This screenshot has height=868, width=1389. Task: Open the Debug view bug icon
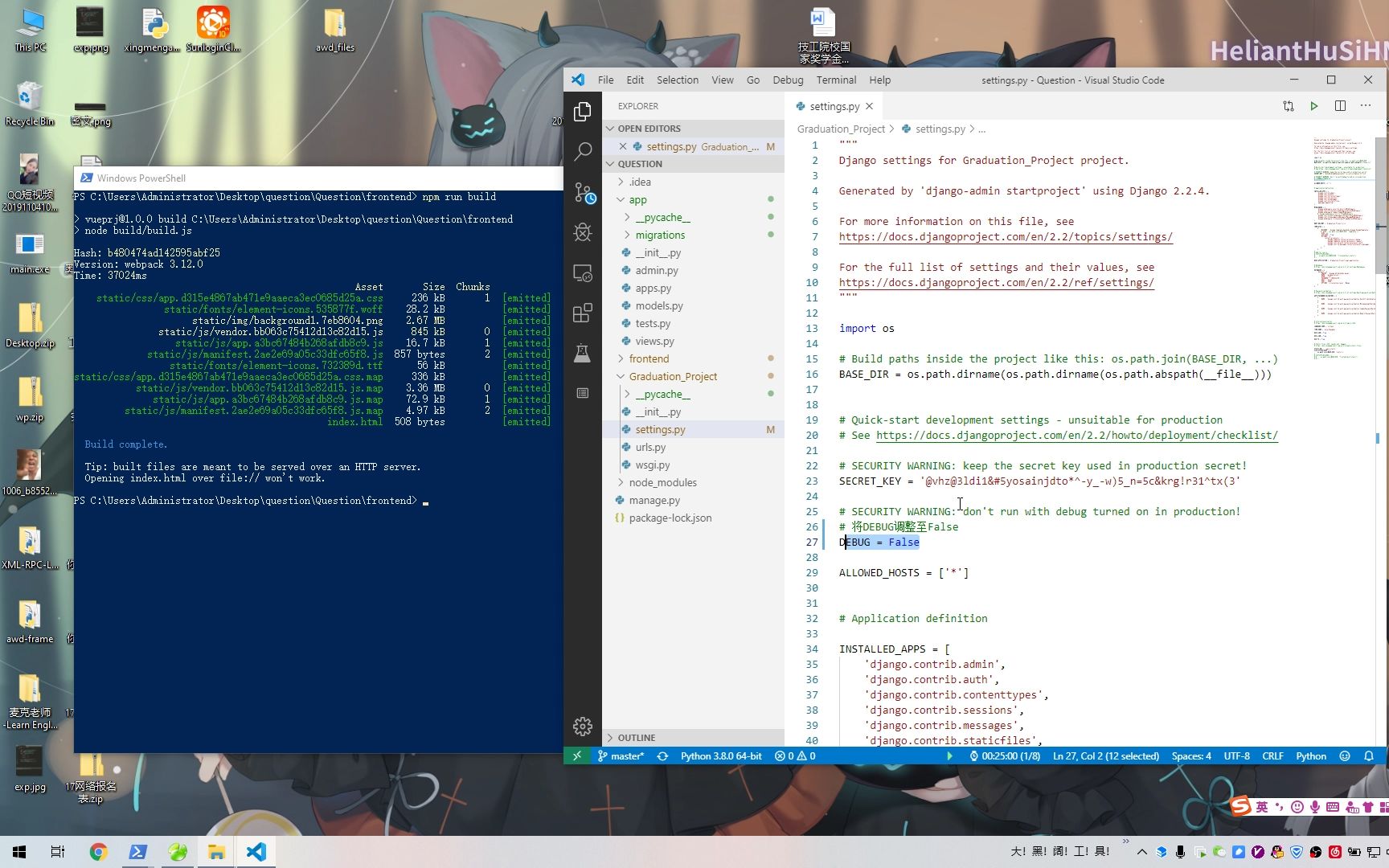(x=583, y=233)
